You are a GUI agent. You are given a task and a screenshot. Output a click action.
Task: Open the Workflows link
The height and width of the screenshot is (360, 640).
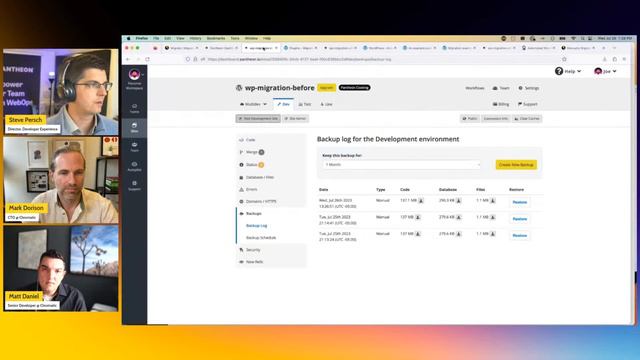pos(475,88)
